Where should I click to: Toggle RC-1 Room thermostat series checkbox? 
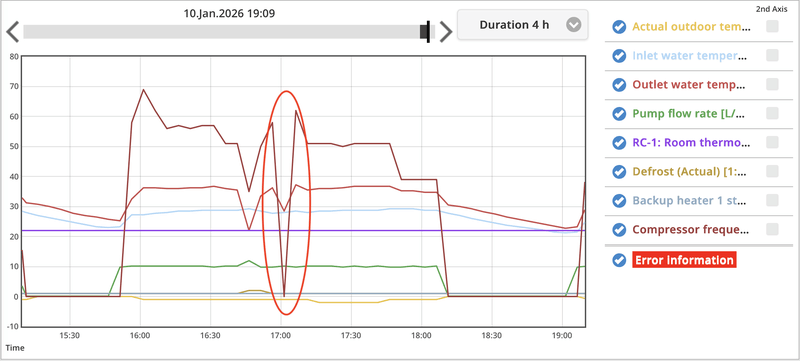[x=619, y=143]
